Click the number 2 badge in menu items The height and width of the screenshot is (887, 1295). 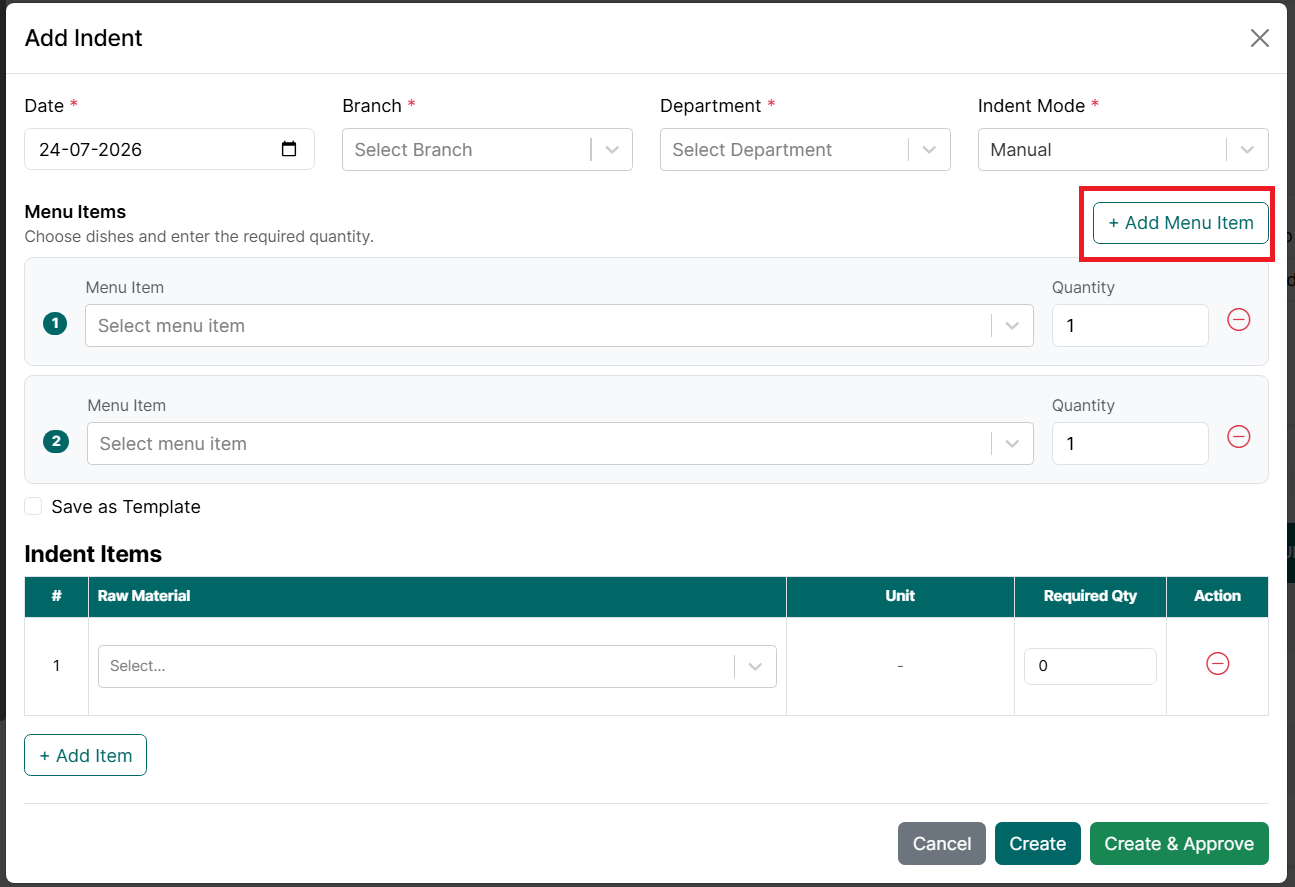click(56, 441)
